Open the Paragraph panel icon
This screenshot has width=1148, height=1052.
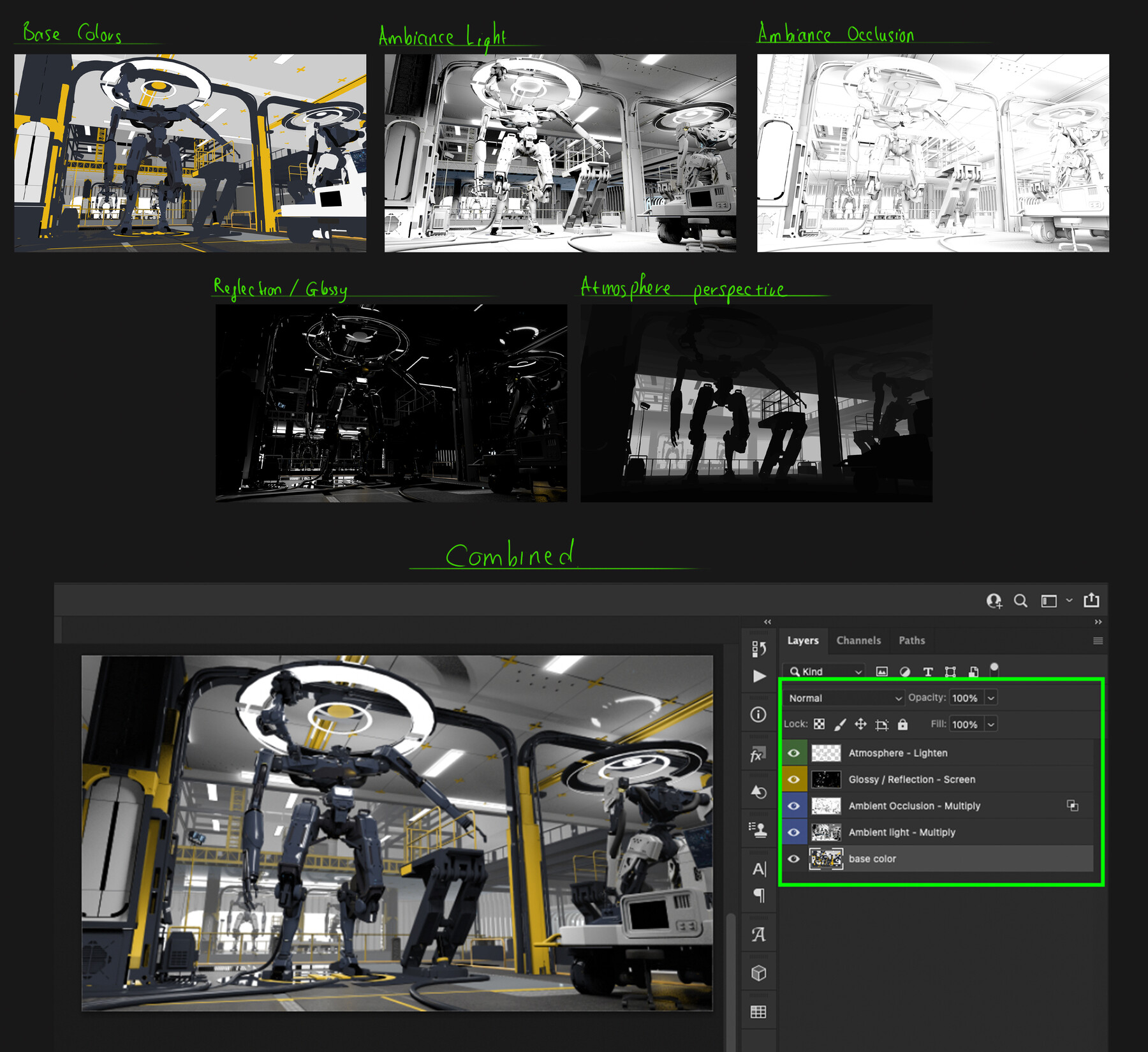(758, 895)
